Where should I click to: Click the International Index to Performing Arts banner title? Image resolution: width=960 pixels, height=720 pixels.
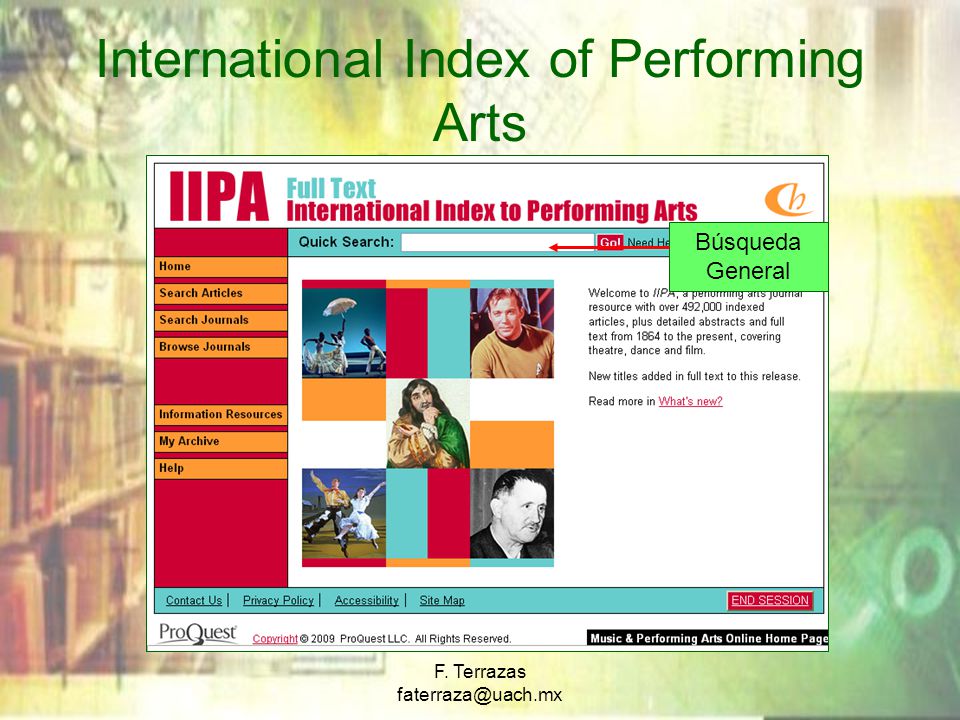492,211
